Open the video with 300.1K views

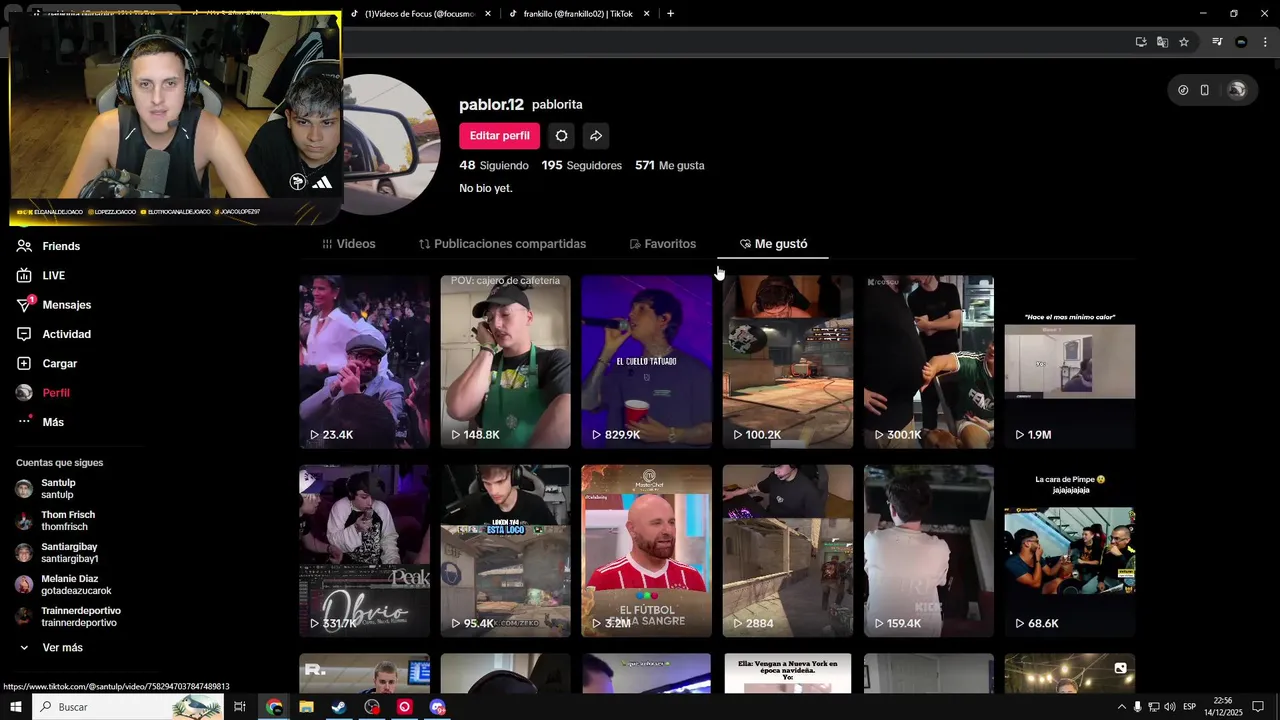click(928, 362)
